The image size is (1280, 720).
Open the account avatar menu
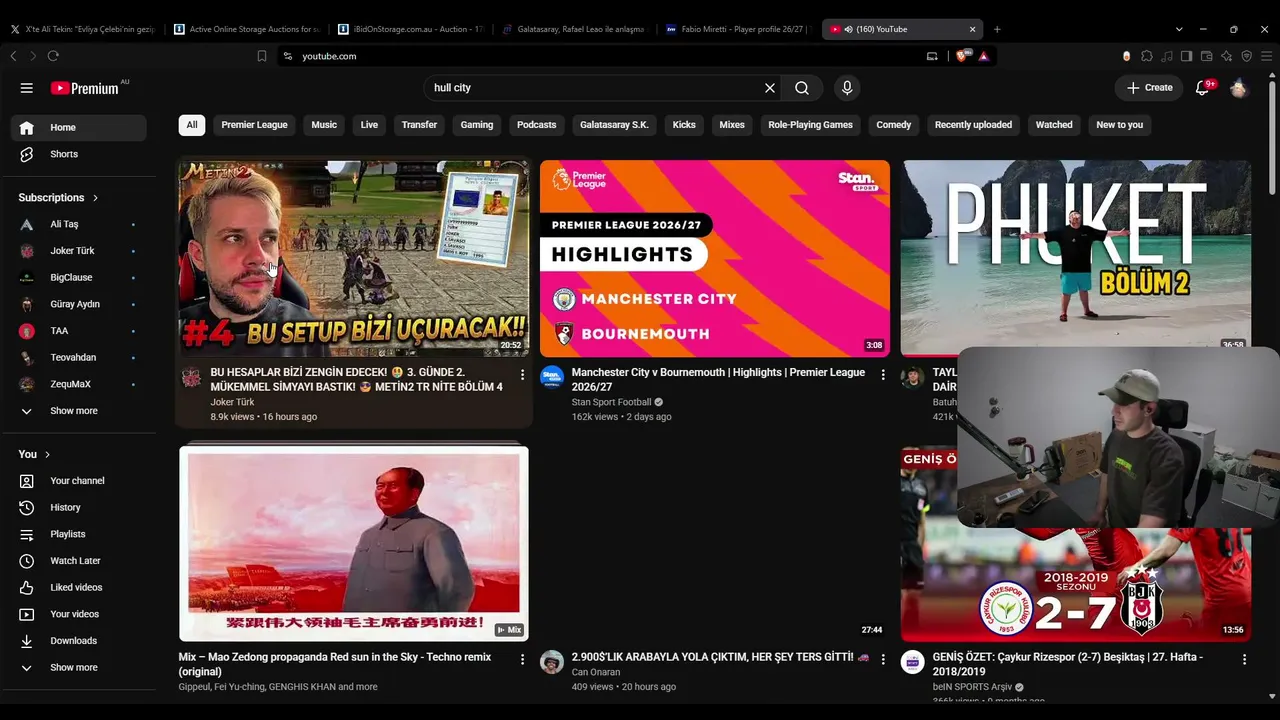coord(1239,88)
